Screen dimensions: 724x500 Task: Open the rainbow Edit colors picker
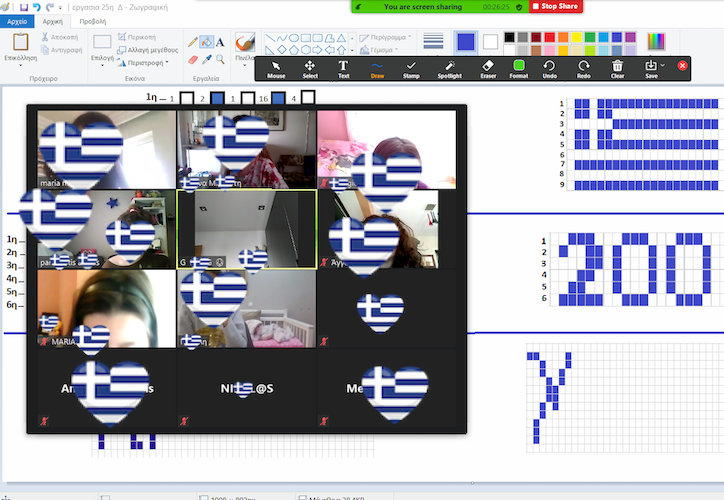(x=656, y=42)
